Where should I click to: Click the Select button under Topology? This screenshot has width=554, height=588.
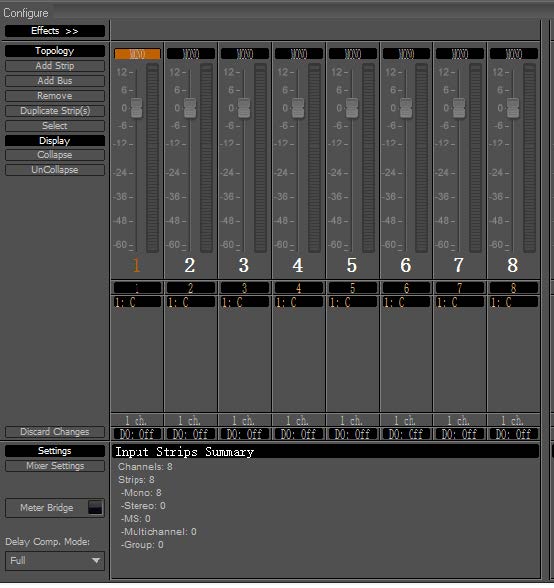[x=55, y=126]
